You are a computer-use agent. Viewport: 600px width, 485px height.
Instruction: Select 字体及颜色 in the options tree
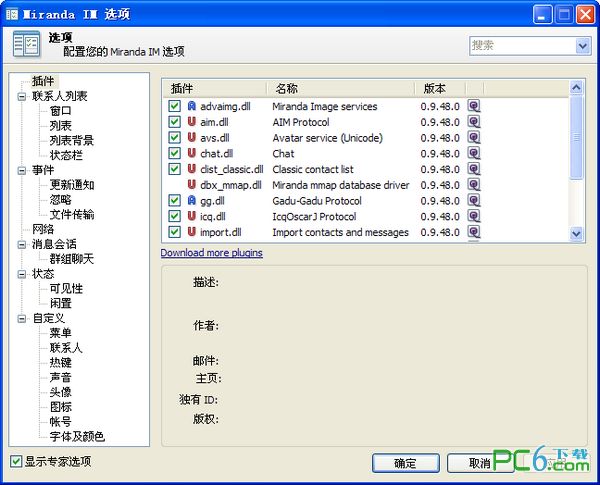pos(76,436)
